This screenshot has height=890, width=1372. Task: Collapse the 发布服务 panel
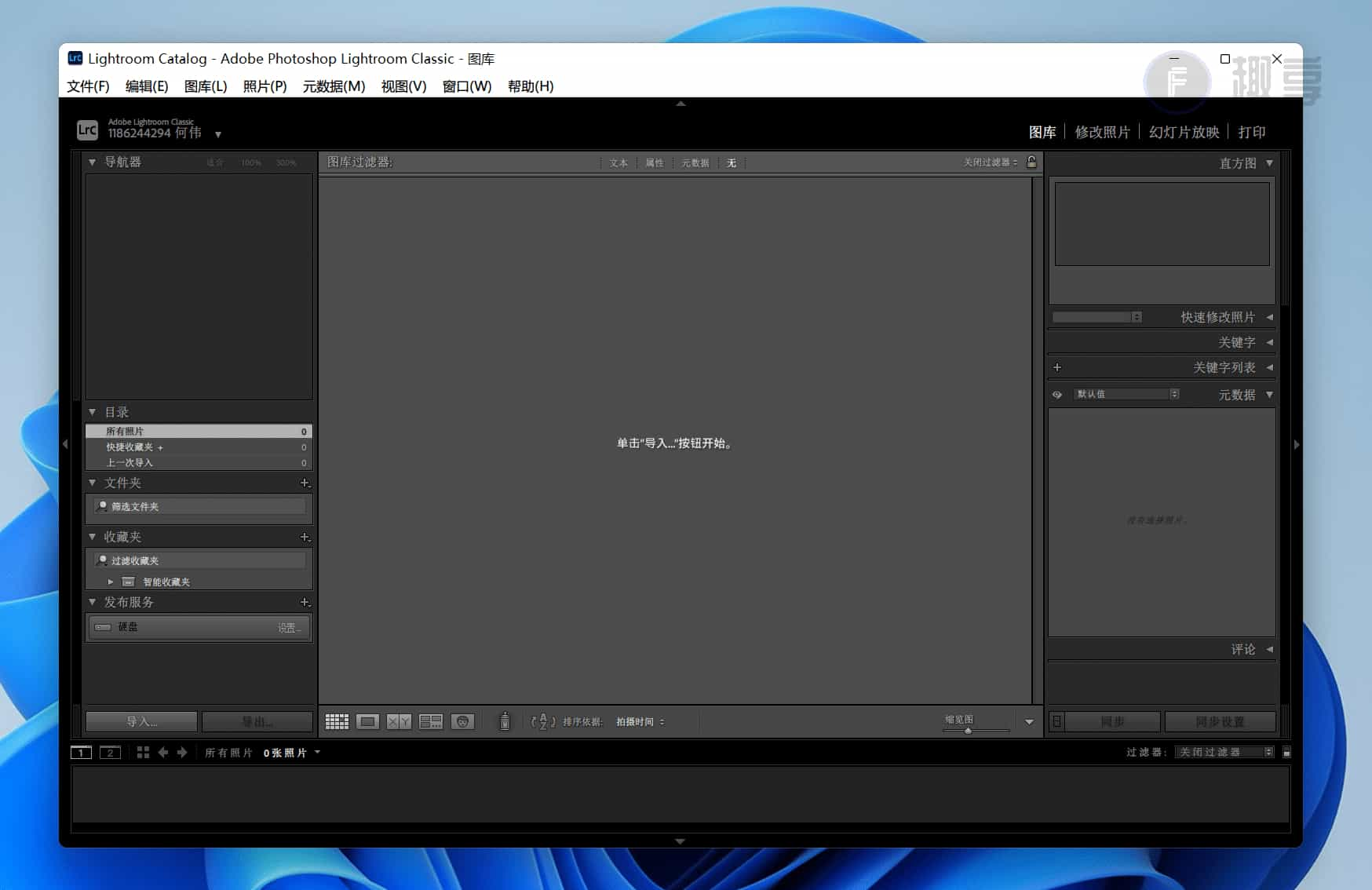pyautogui.click(x=92, y=602)
